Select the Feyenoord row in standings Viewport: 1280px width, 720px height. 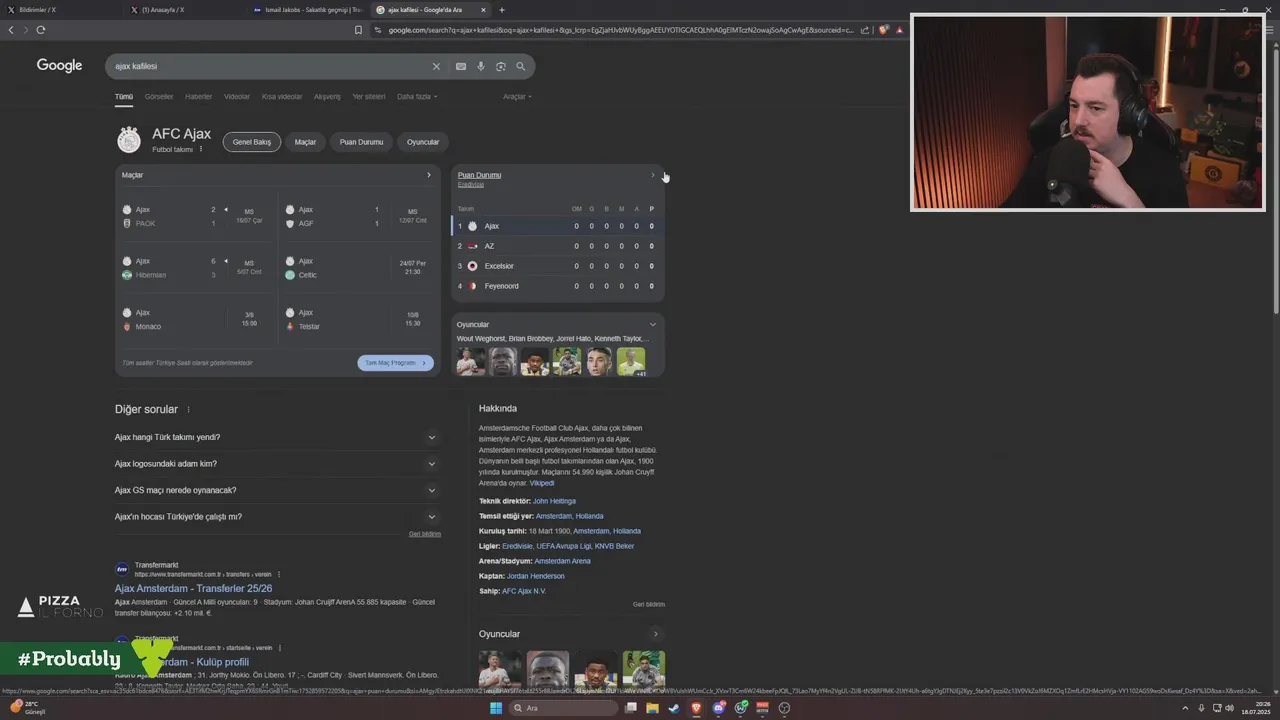(x=558, y=286)
